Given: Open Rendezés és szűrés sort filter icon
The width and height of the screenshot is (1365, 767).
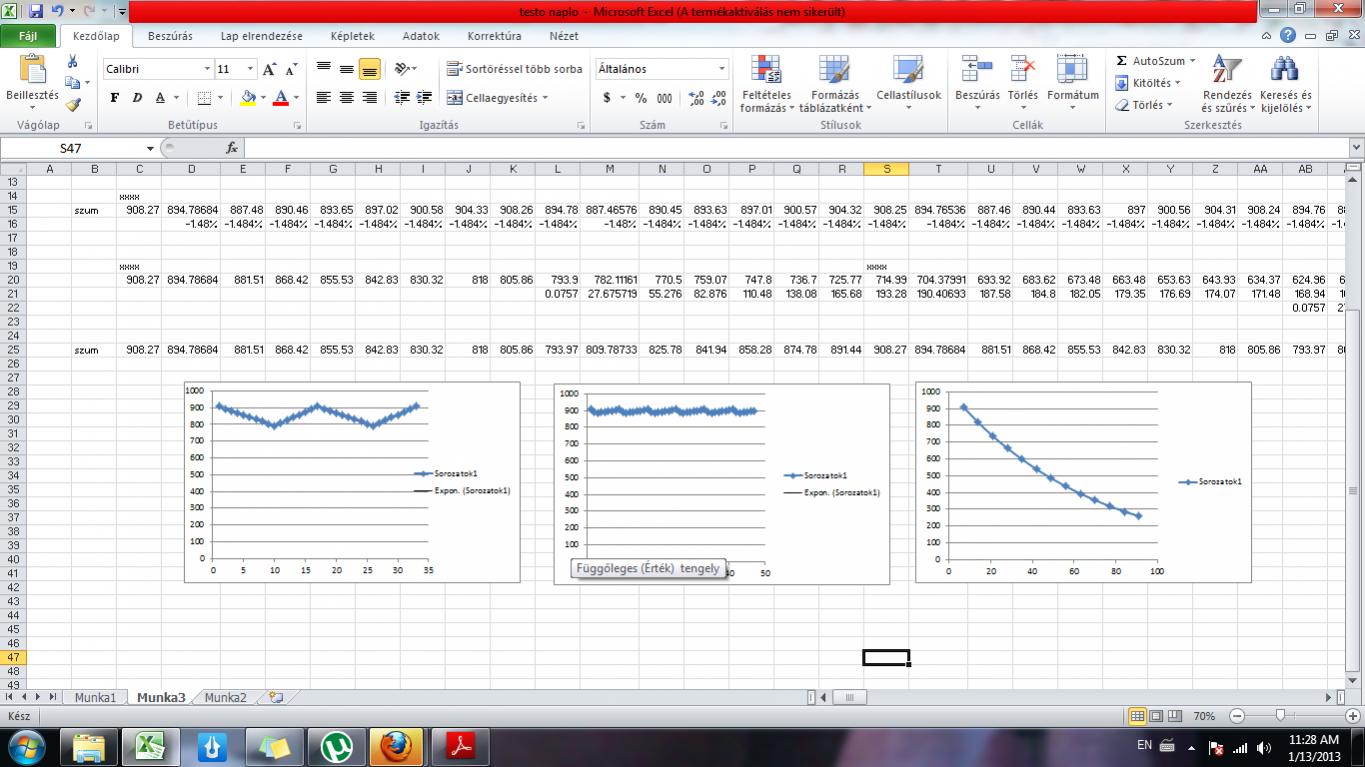Looking at the screenshot, I should [1225, 70].
